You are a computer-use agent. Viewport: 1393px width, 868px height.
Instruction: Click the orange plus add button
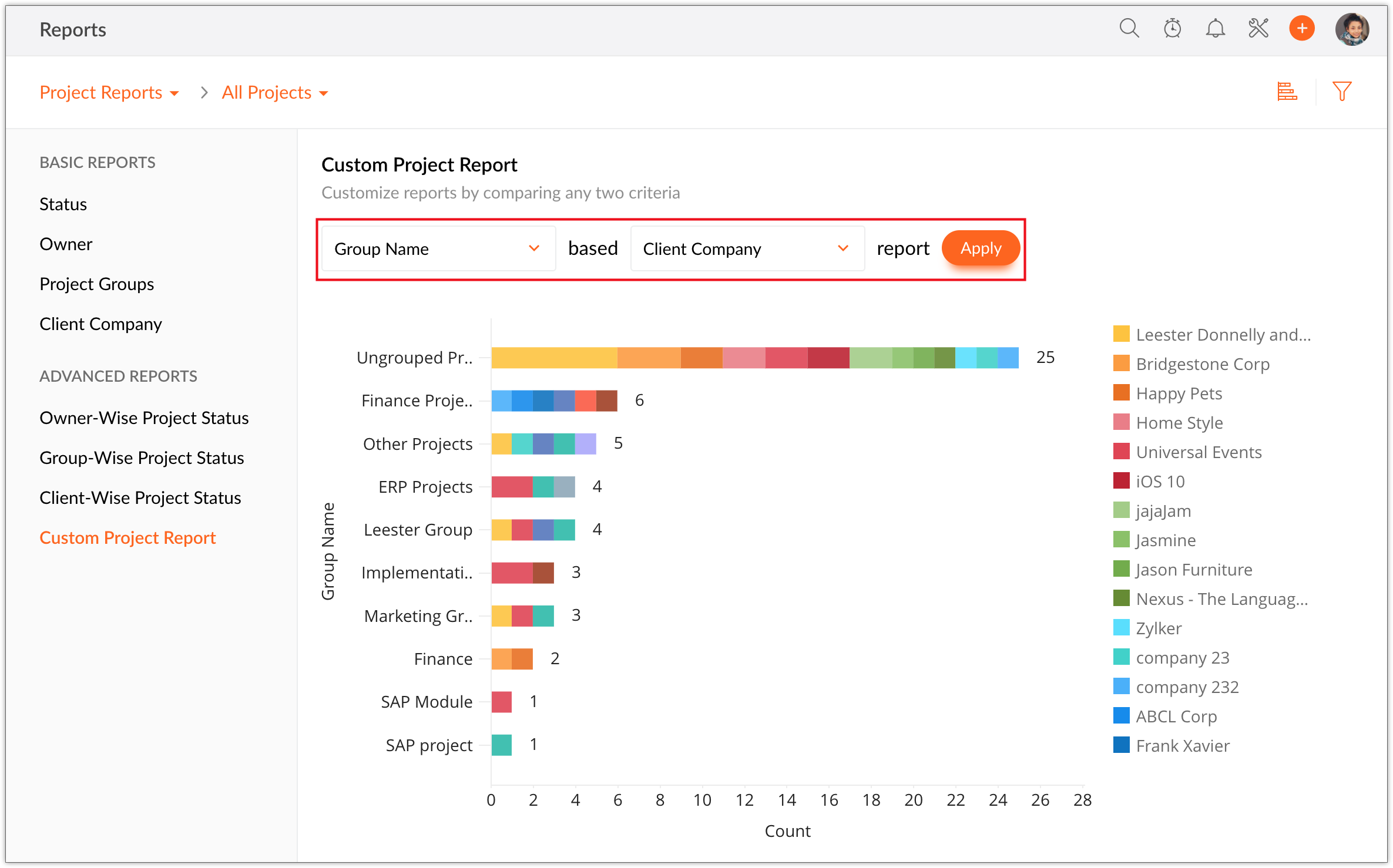(x=1302, y=28)
